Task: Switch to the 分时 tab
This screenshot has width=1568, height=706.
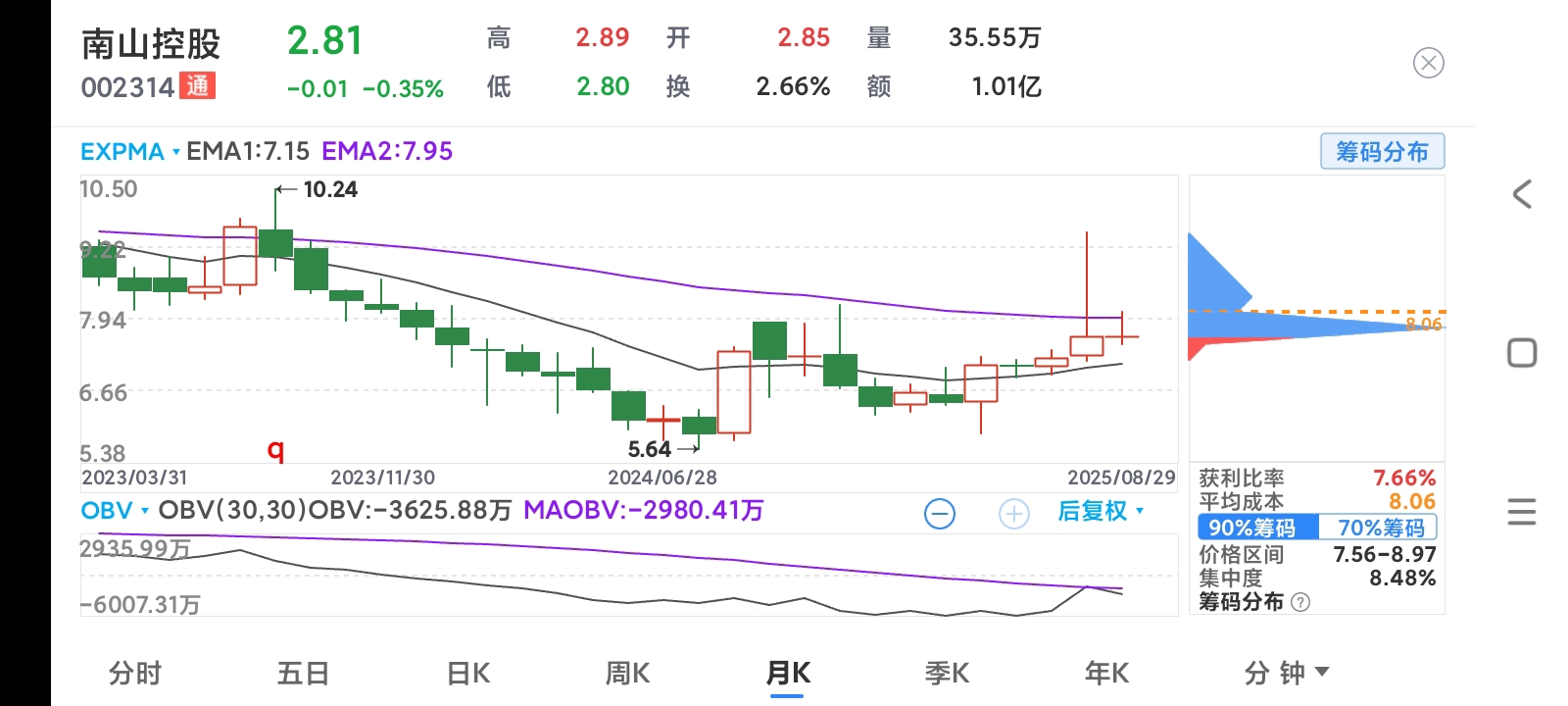Action: click(x=135, y=673)
